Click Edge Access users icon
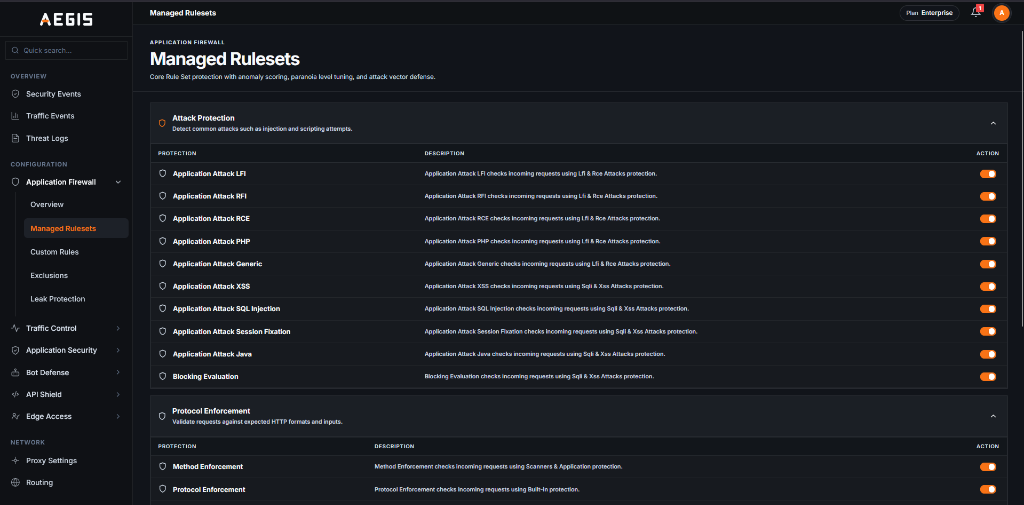 pyautogui.click(x=16, y=416)
